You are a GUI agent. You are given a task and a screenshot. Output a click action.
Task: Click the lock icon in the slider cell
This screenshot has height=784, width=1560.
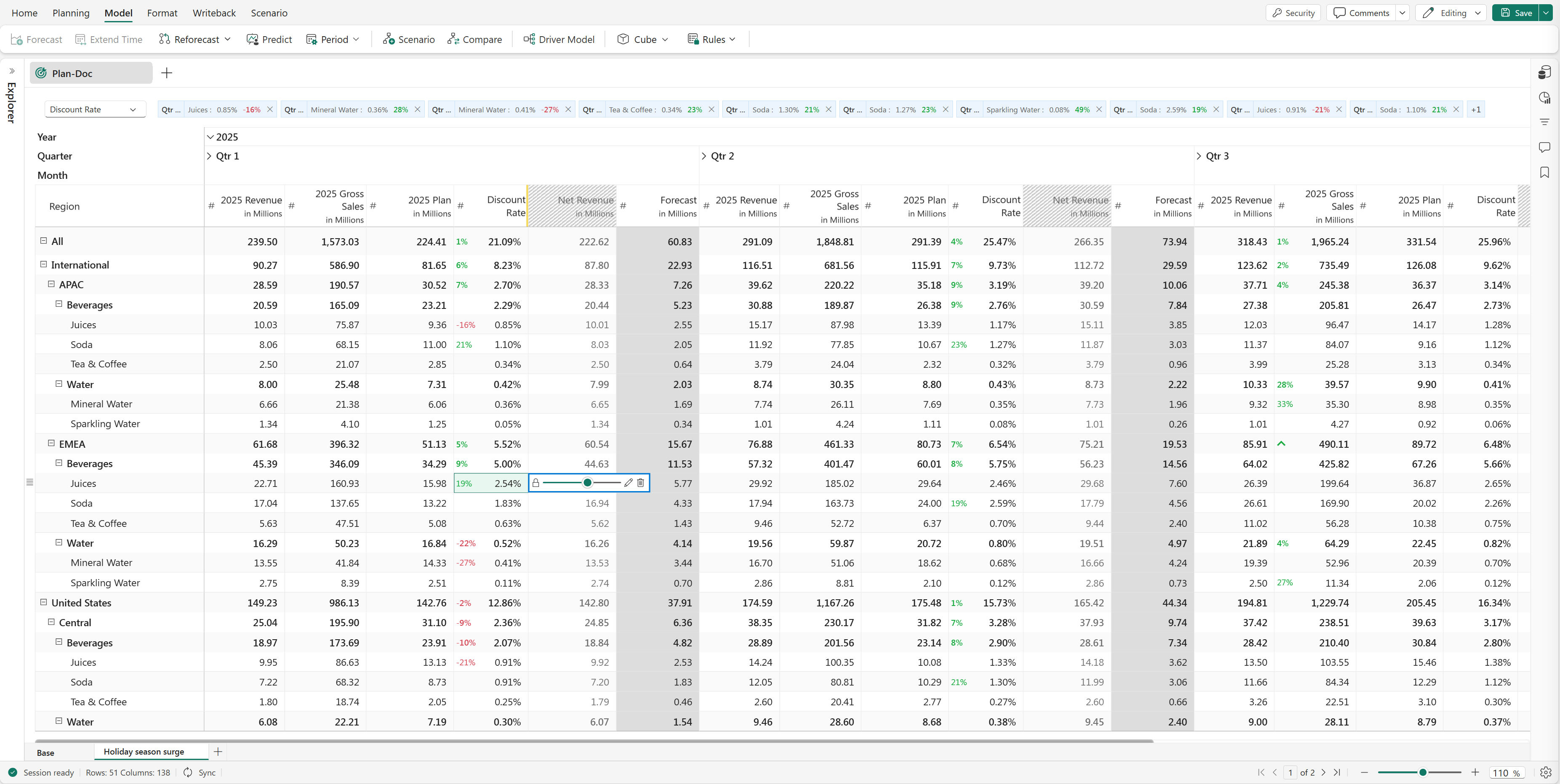click(535, 483)
